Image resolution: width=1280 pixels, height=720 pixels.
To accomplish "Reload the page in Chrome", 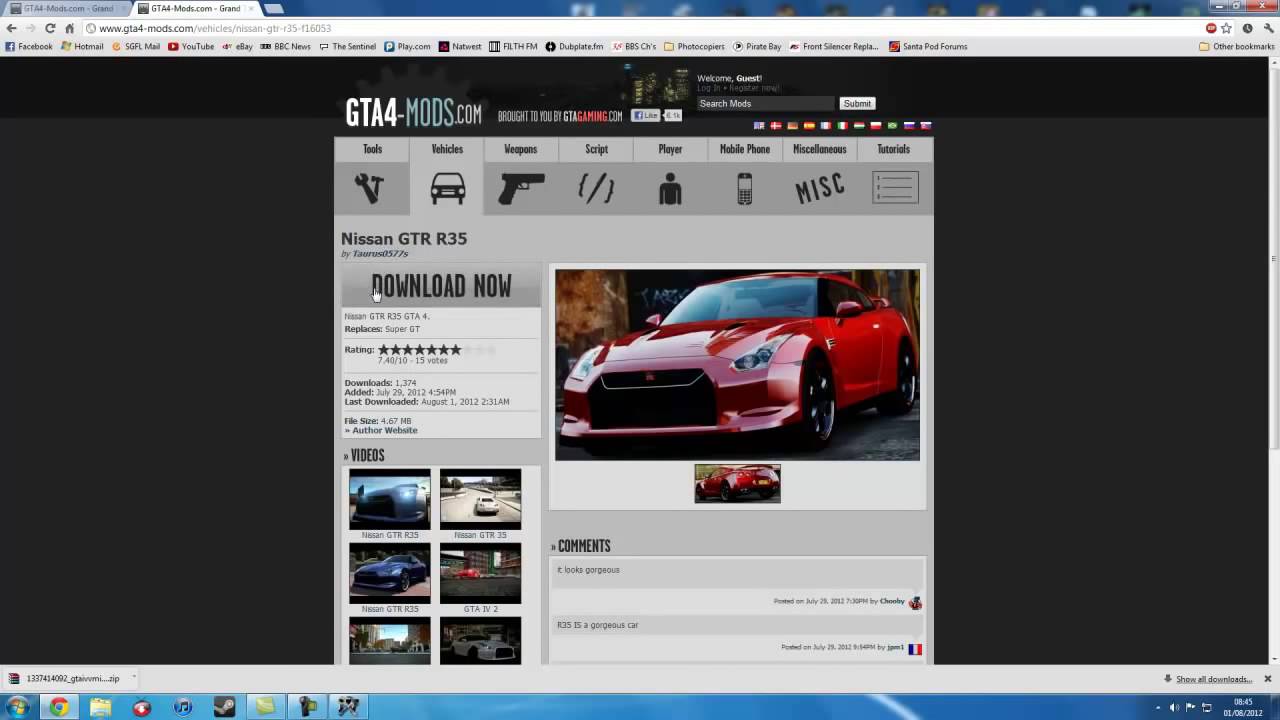I will [x=50, y=28].
